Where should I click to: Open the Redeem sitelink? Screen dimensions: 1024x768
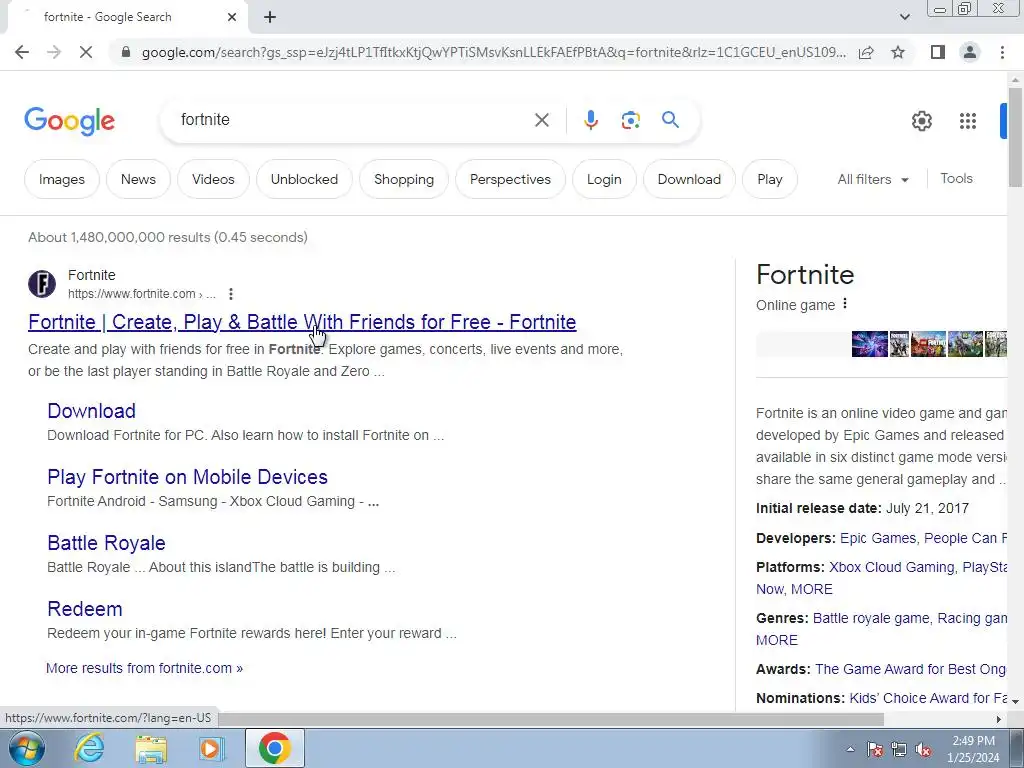click(x=85, y=609)
